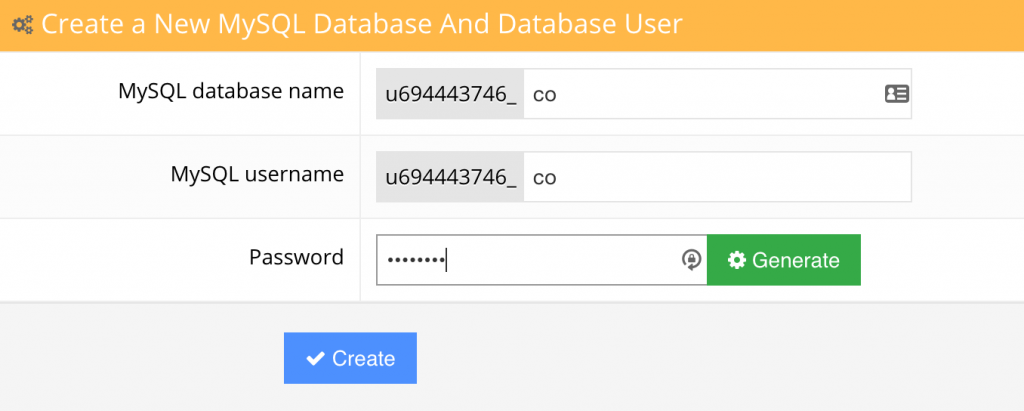Click the lock icon inside the password field

point(690,260)
